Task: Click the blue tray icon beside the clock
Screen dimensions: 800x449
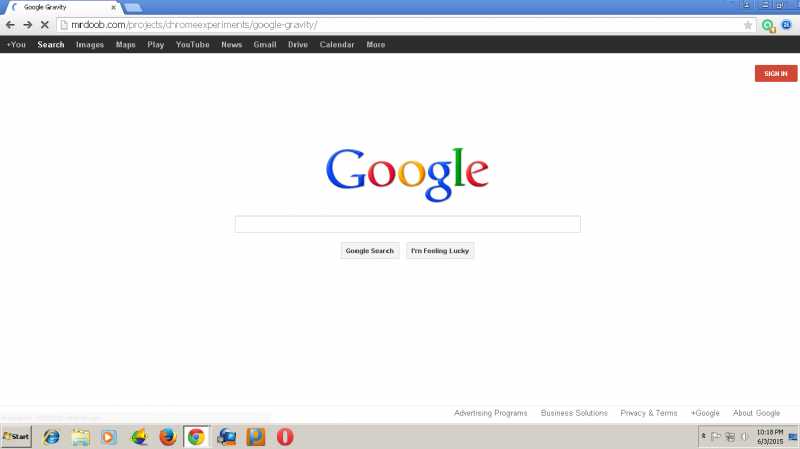Action: point(792,437)
